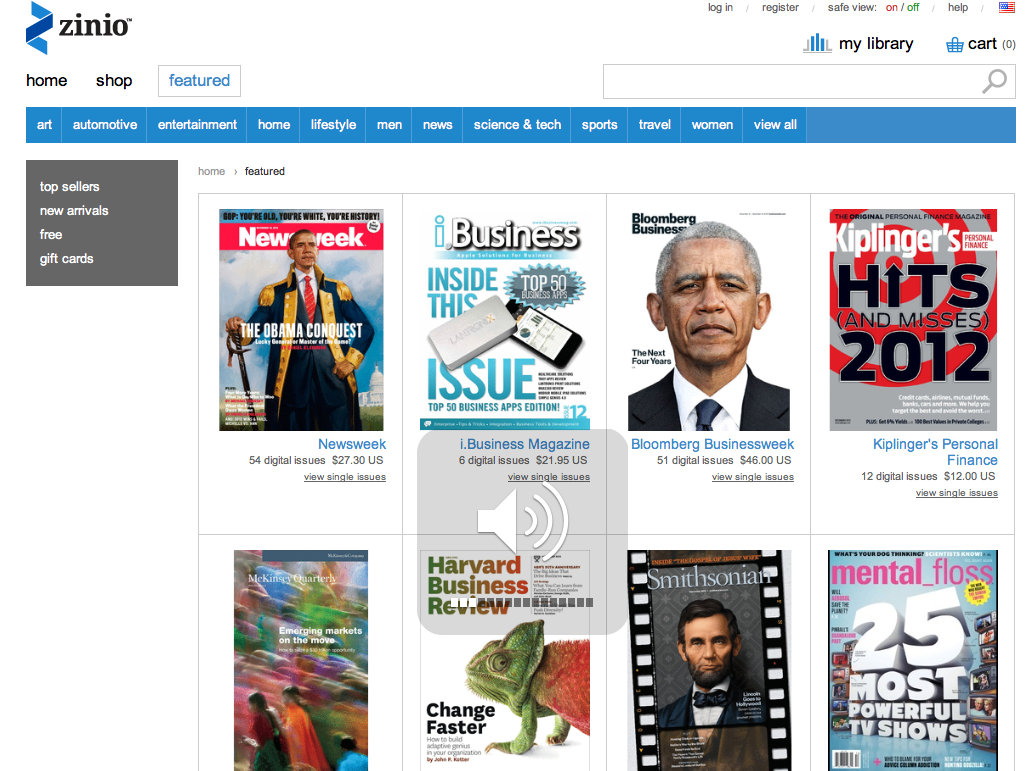
Task: Click the featured breadcrumb text
Action: pos(265,171)
